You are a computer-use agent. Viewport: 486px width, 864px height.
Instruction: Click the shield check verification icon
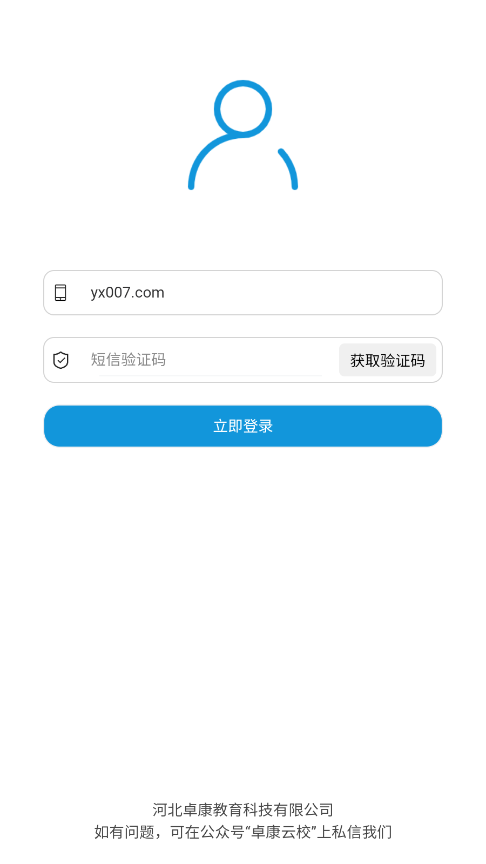point(61,360)
